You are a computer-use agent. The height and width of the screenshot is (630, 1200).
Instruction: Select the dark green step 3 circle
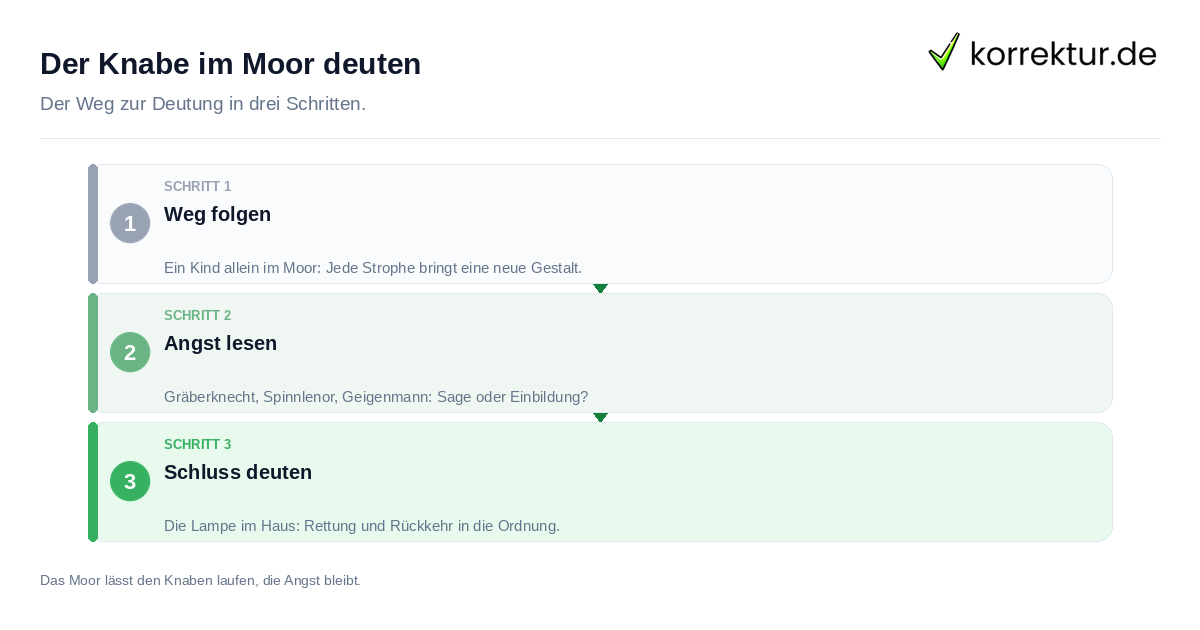130,481
